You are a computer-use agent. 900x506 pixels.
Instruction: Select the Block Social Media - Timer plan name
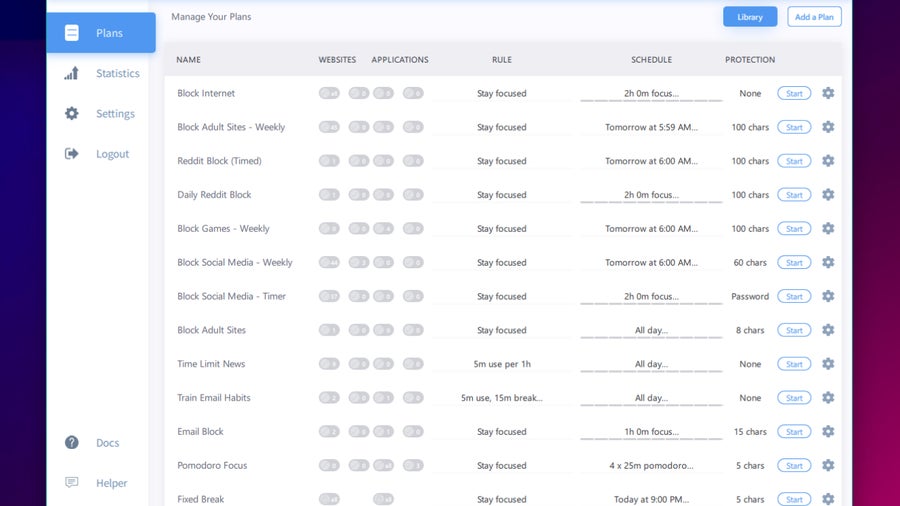click(231, 297)
